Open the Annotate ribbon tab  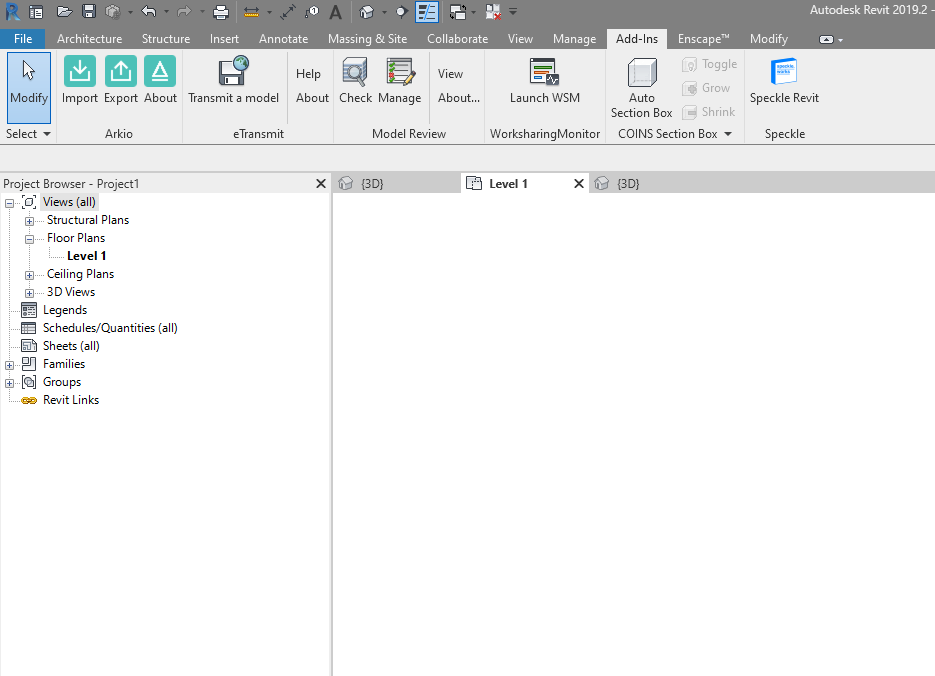283,39
